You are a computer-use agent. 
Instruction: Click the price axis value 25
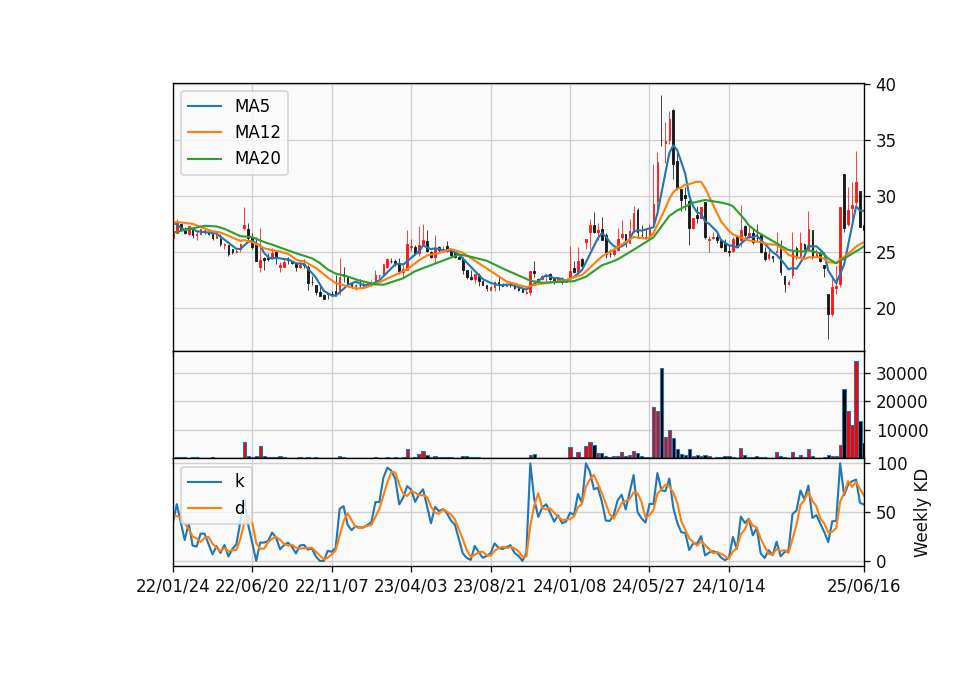tap(885, 253)
